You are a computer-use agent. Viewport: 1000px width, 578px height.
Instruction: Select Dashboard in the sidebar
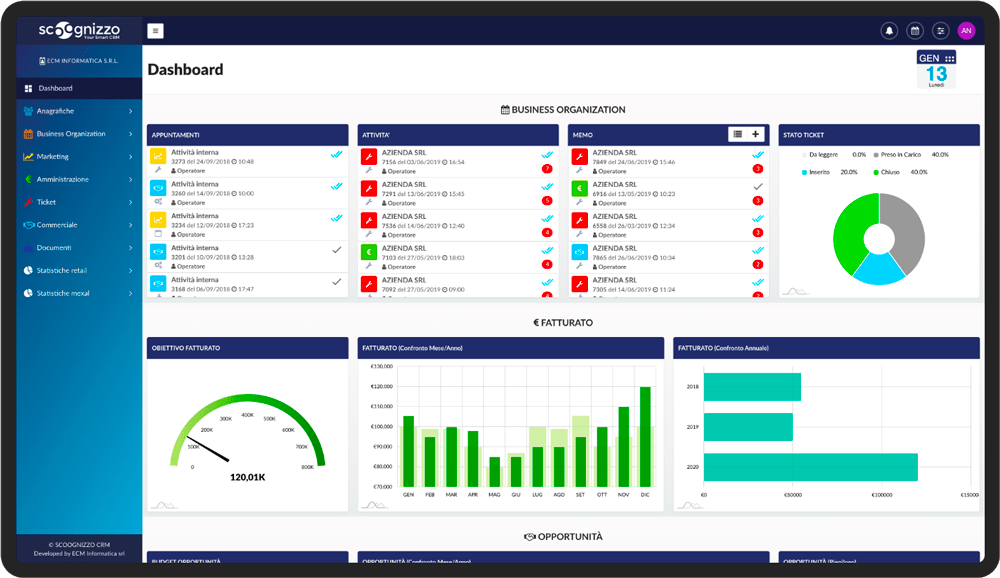(79, 88)
